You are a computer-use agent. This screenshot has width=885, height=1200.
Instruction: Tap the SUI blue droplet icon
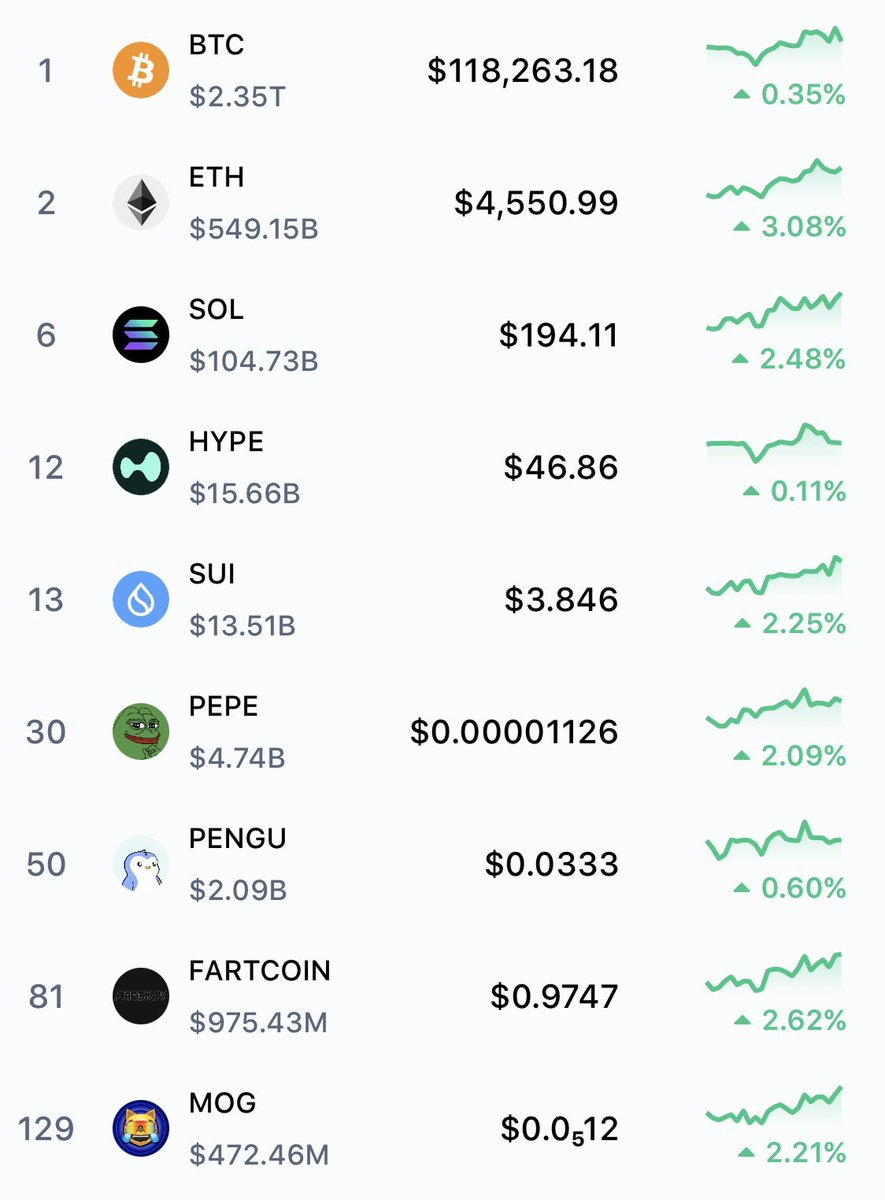pos(141,599)
